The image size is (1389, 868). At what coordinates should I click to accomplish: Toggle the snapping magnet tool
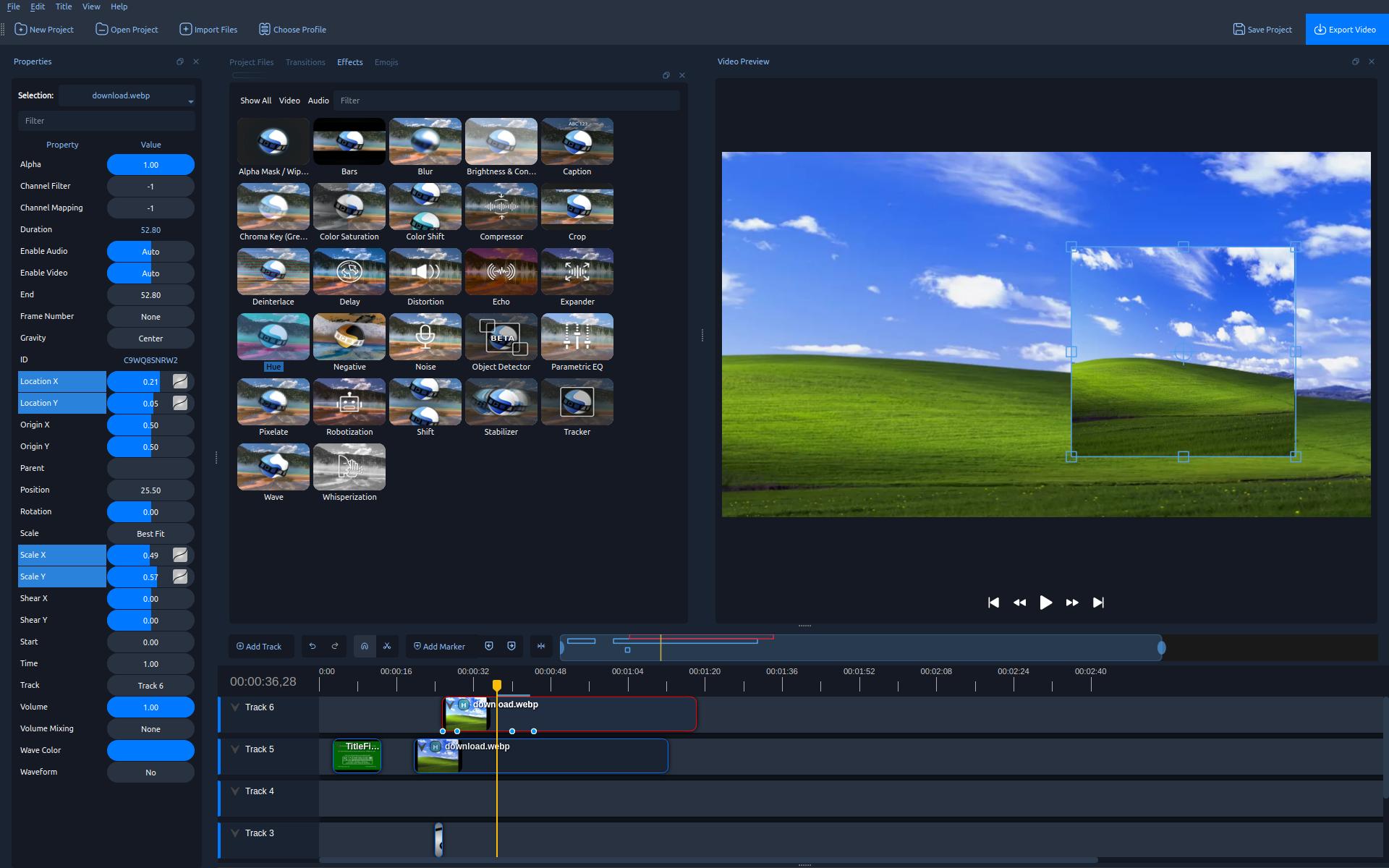click(x=365, y=647)
